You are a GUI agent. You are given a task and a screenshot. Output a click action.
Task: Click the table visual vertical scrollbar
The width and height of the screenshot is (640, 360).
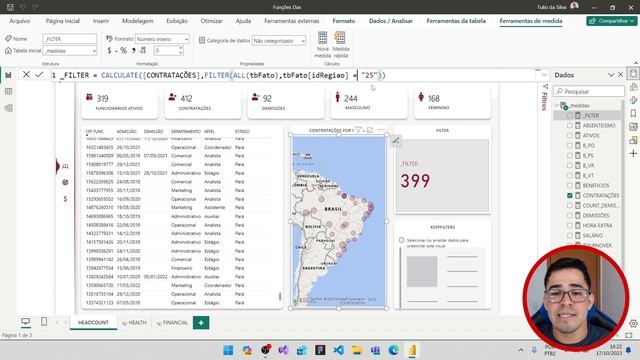pos(280,296)
